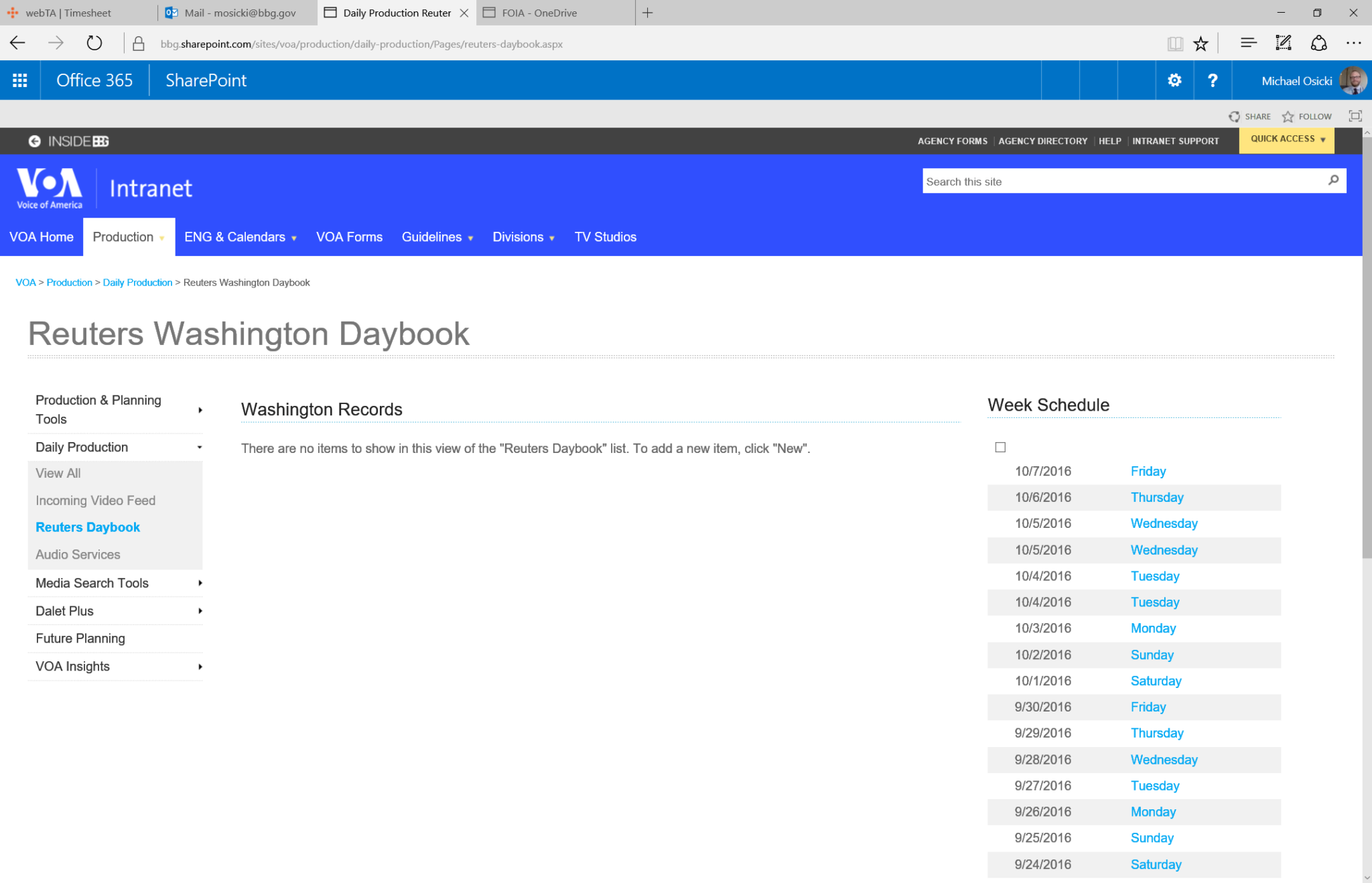Open the Quick Access dropdown
This screenshot has width=1372, height=883.
(1287, 139)
